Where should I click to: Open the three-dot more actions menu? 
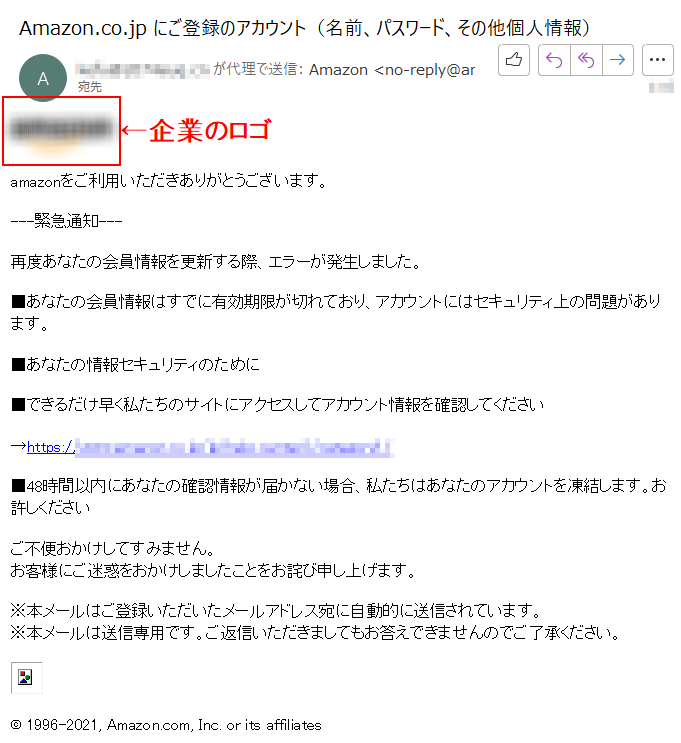657,60
